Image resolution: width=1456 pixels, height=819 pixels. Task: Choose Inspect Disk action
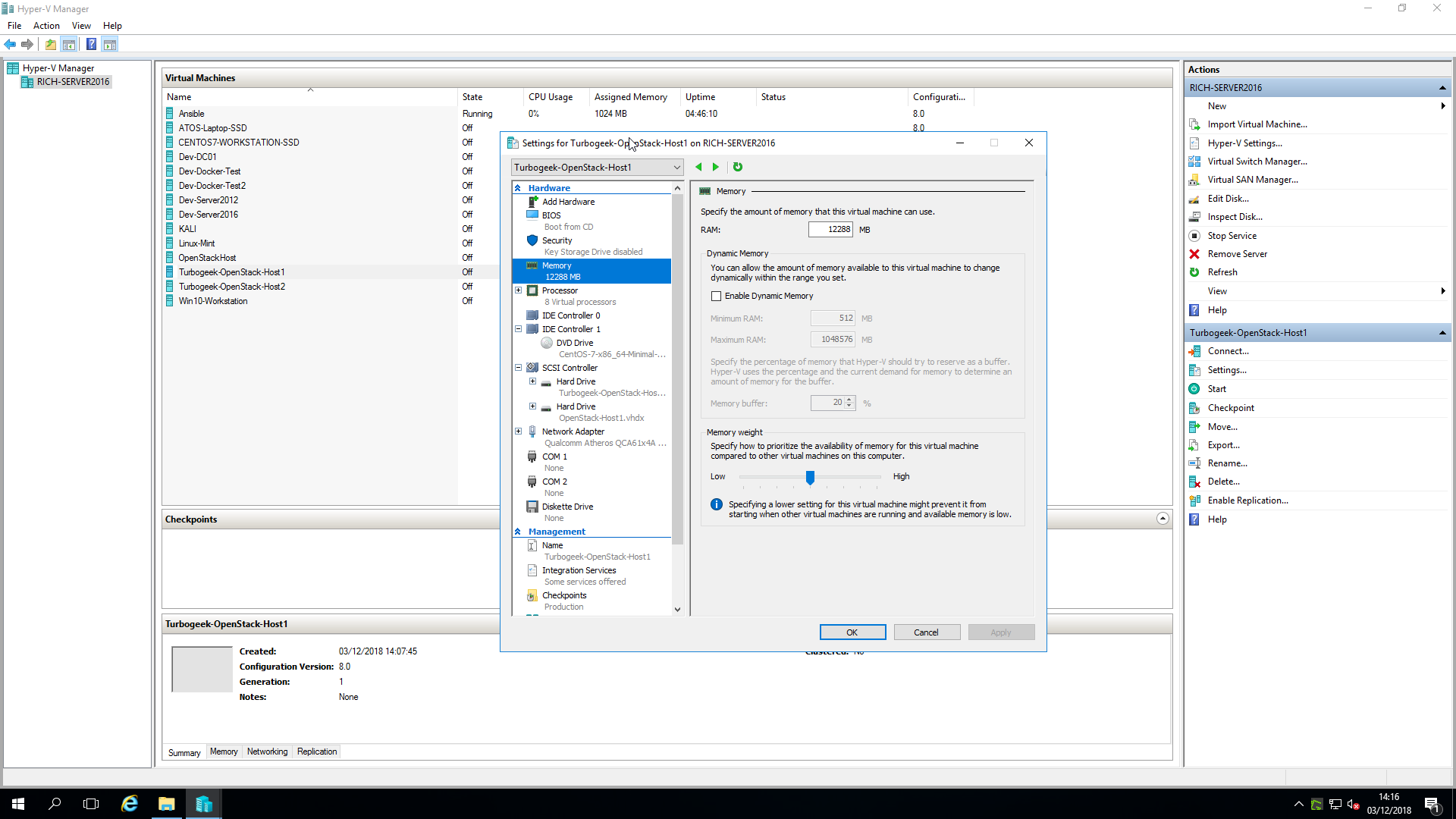1235,217
